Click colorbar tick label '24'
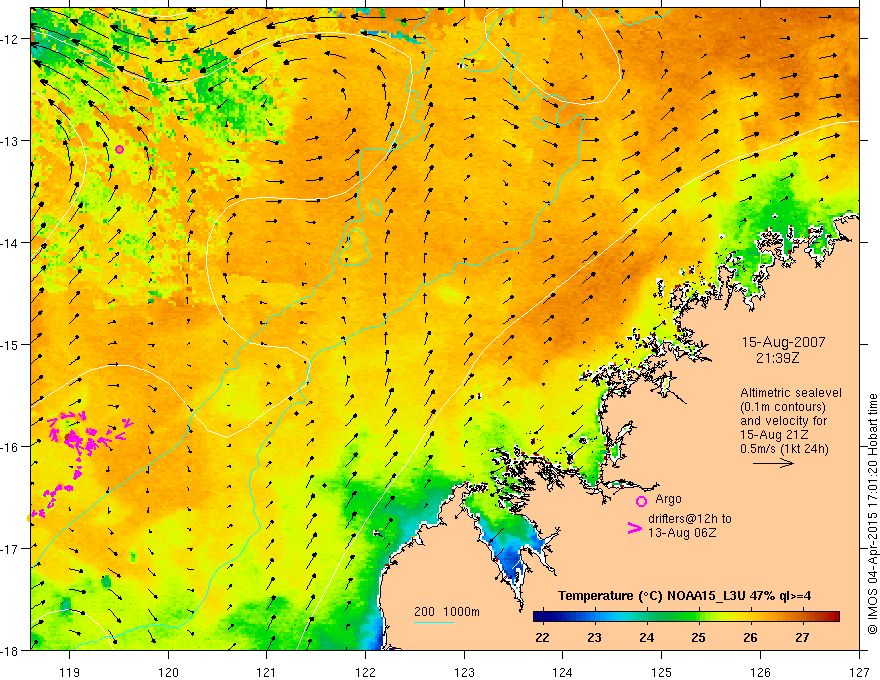 point(647,637)
